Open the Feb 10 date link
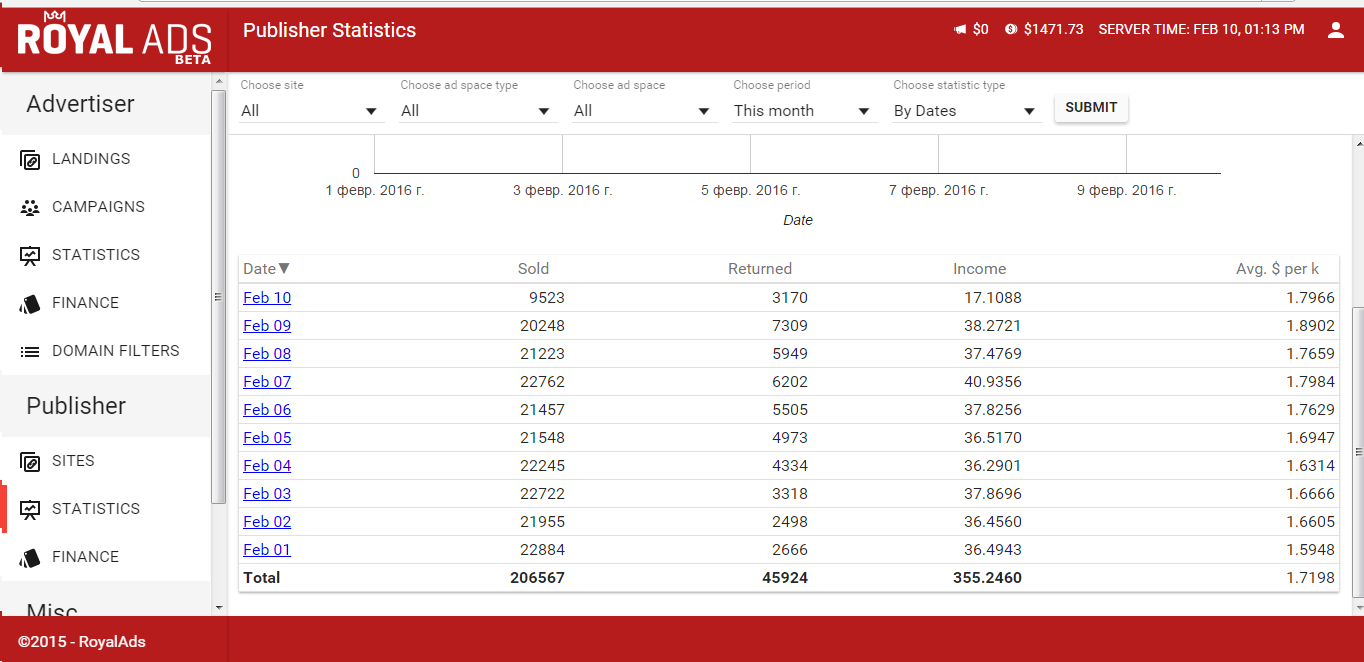Image resolution: width=1364 pixels, height=662 pixels. pos(267,297)
